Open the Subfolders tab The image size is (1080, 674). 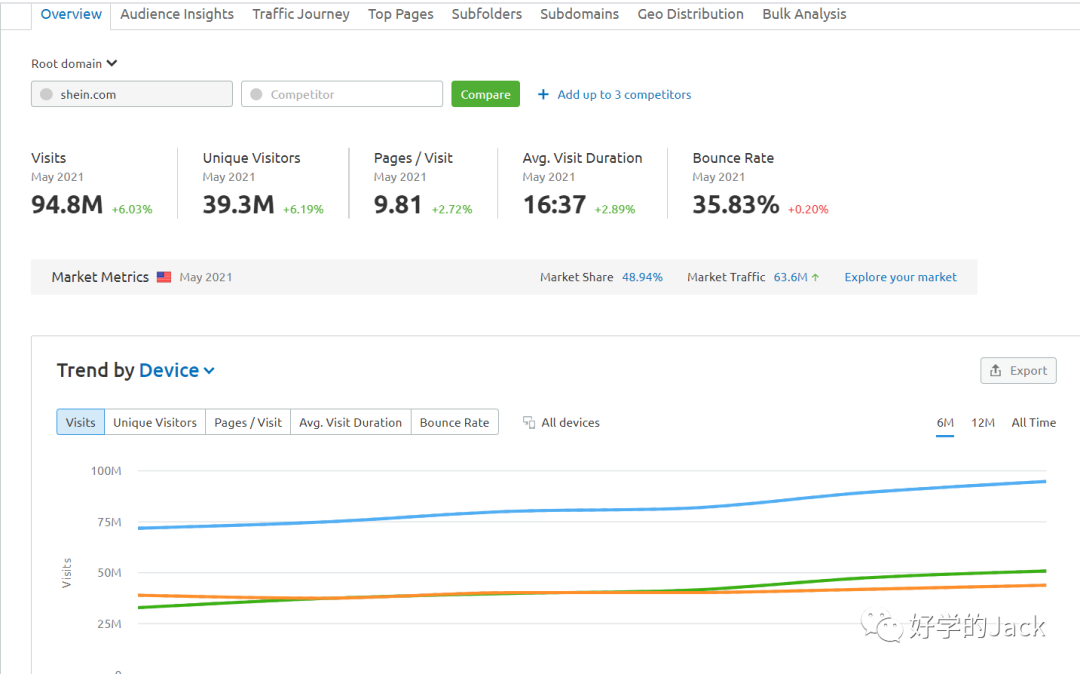click(x=487, y=14)
